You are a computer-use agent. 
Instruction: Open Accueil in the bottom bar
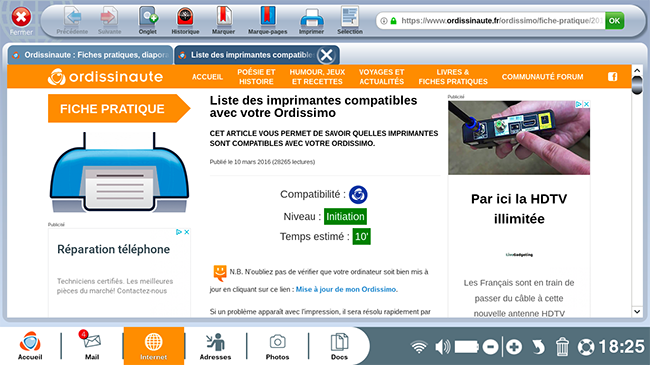pos(30,346)
